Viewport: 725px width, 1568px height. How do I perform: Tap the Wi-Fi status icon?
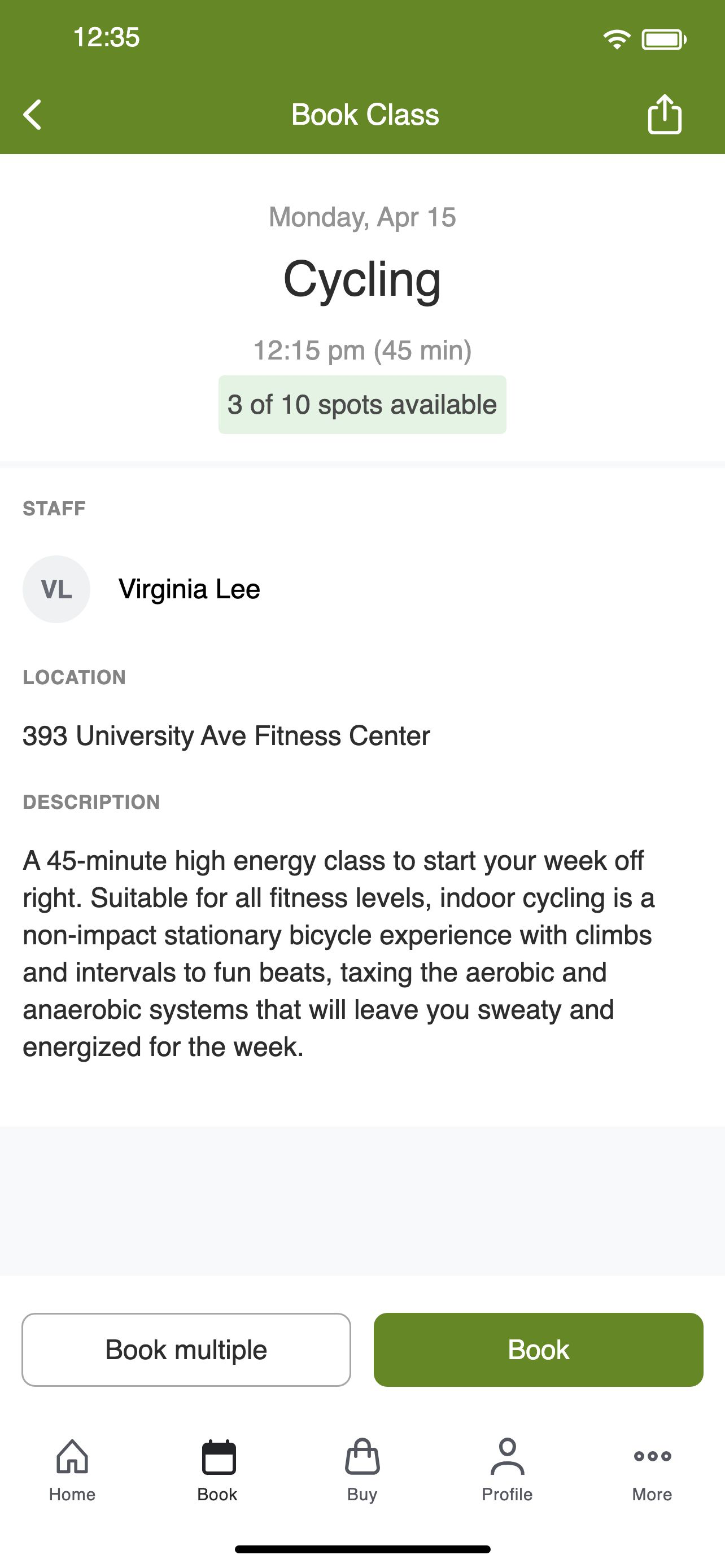[x=617, y=40]
